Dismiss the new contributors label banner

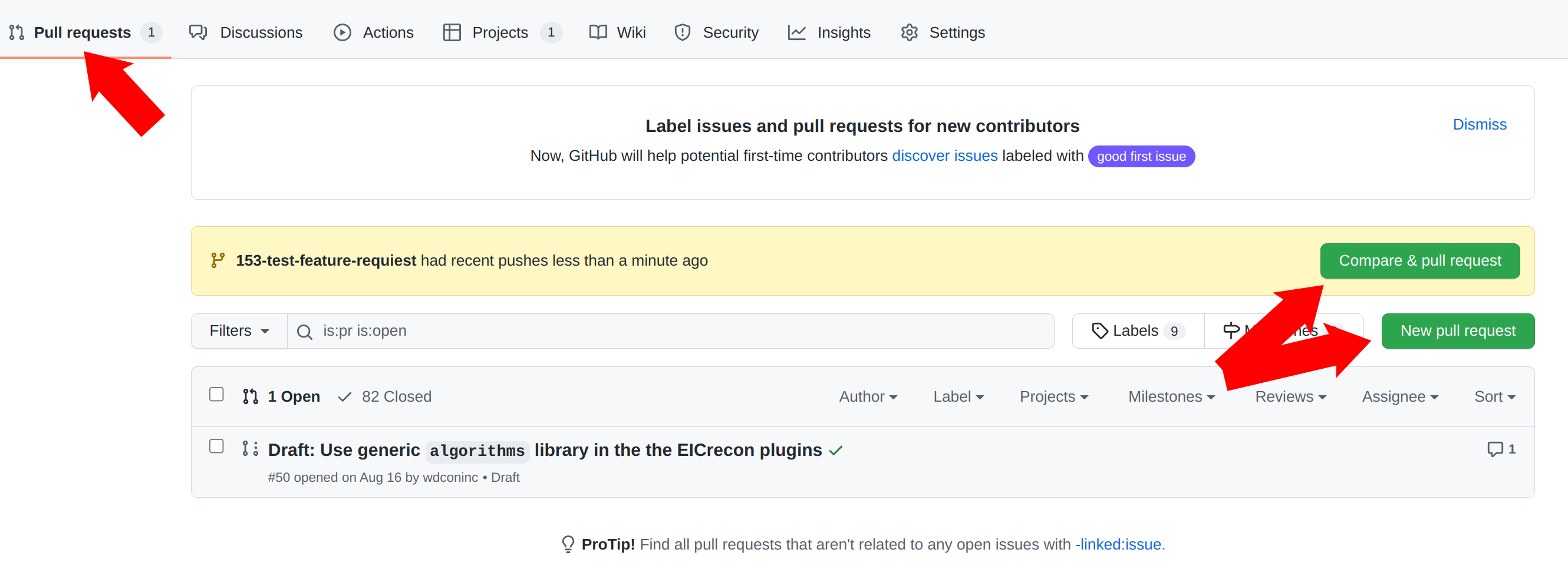(x=1479, y=125)
